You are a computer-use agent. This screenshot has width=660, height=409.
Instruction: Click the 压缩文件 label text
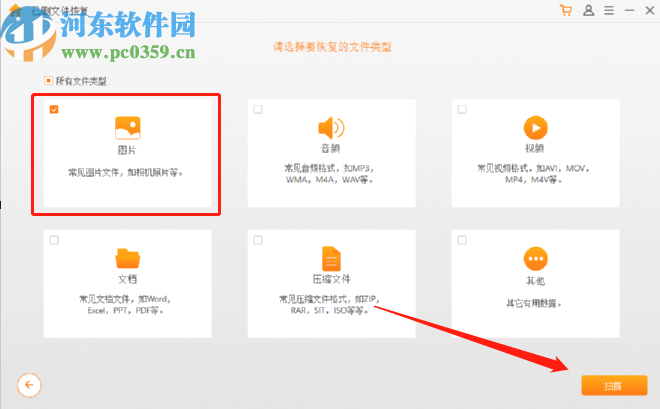[331, 279]
